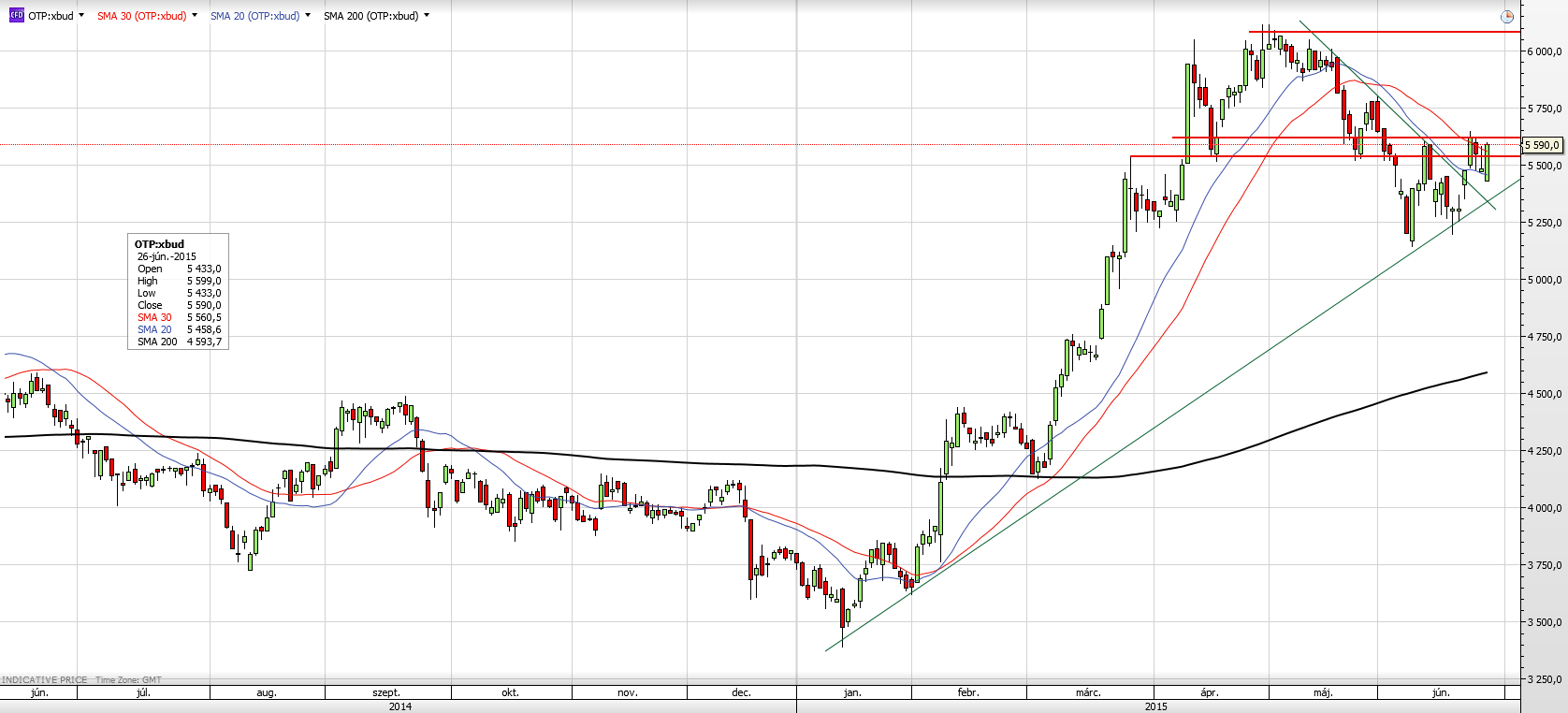Click the 4 250,0 price axis label
This screenshot has height=713, width=1568.
[1545, 451]
